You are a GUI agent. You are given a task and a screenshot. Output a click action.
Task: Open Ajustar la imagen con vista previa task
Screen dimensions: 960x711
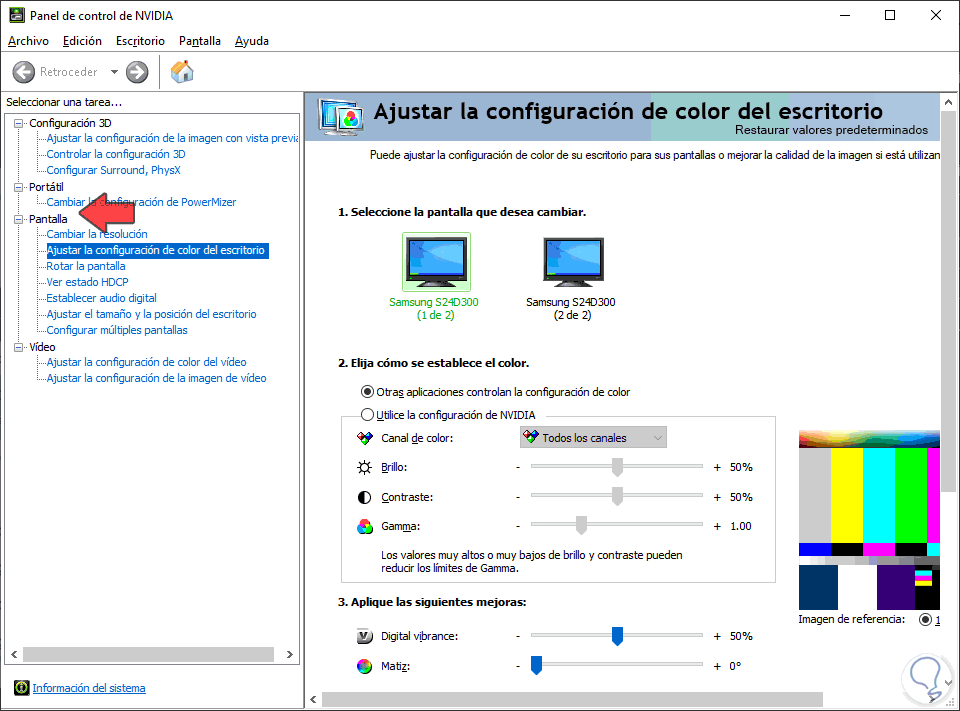[x=172, y=138]
